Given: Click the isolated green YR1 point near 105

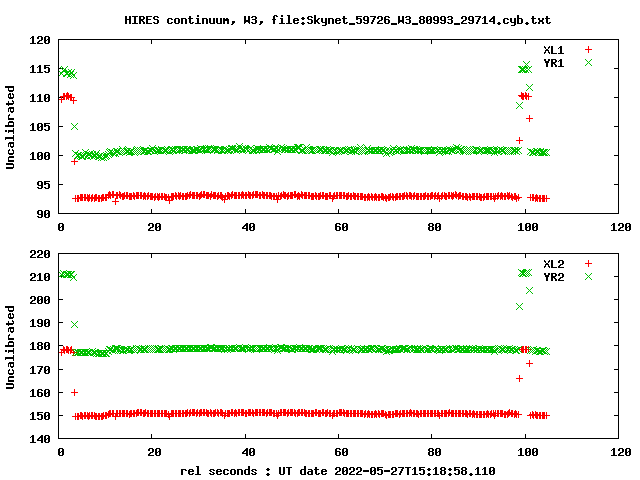Looking at the screenshot, I should [74, 127].
